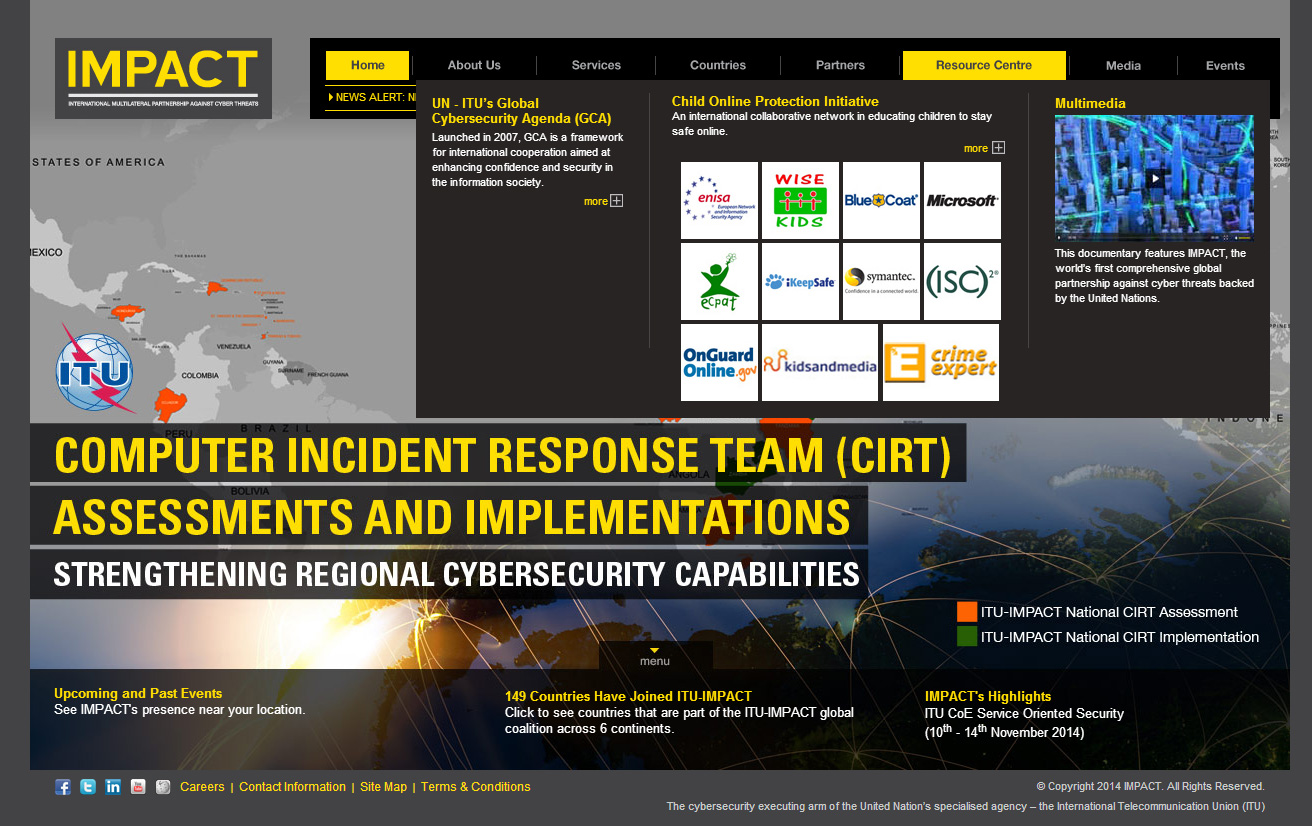Click orange National CIRT Assessment legend swatch
This screenshot has width=1312, height=826.
tap(967, 612)
